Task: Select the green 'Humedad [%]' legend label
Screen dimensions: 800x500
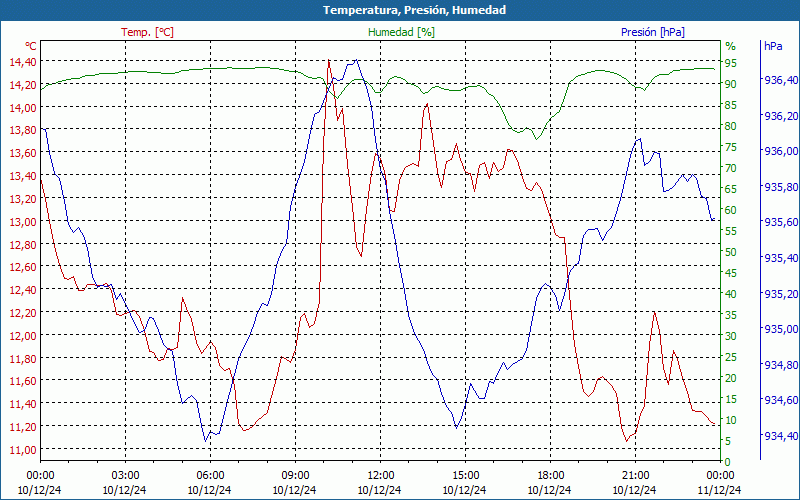Action: pos(402,32)
